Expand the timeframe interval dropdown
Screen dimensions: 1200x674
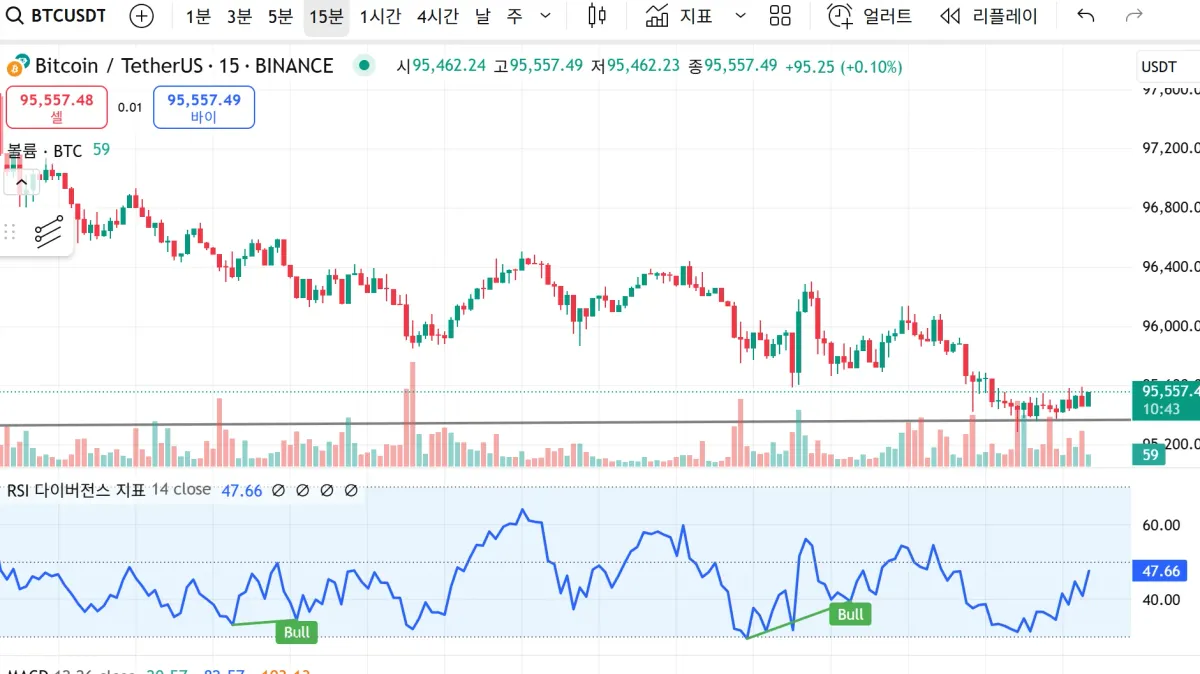[x=545, y=16]
